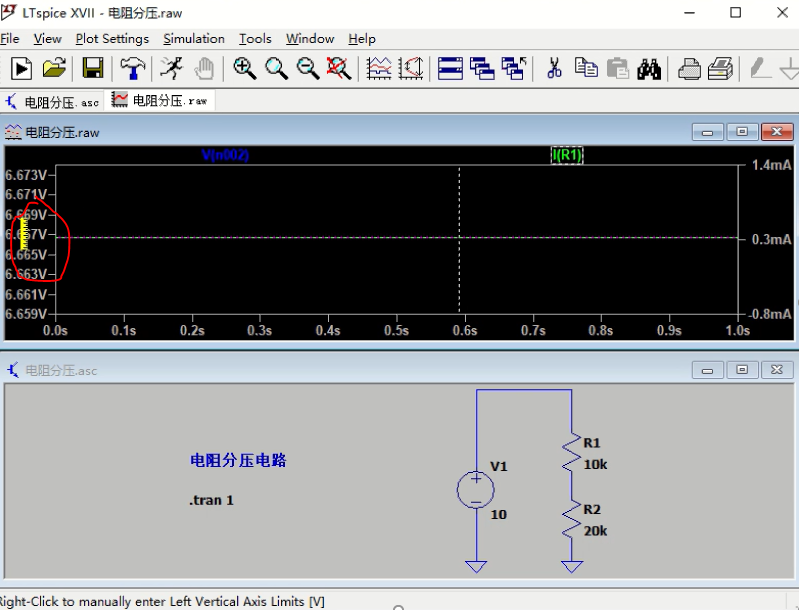Maximize the 电阻分压.raw plot window

coord(742,132)
